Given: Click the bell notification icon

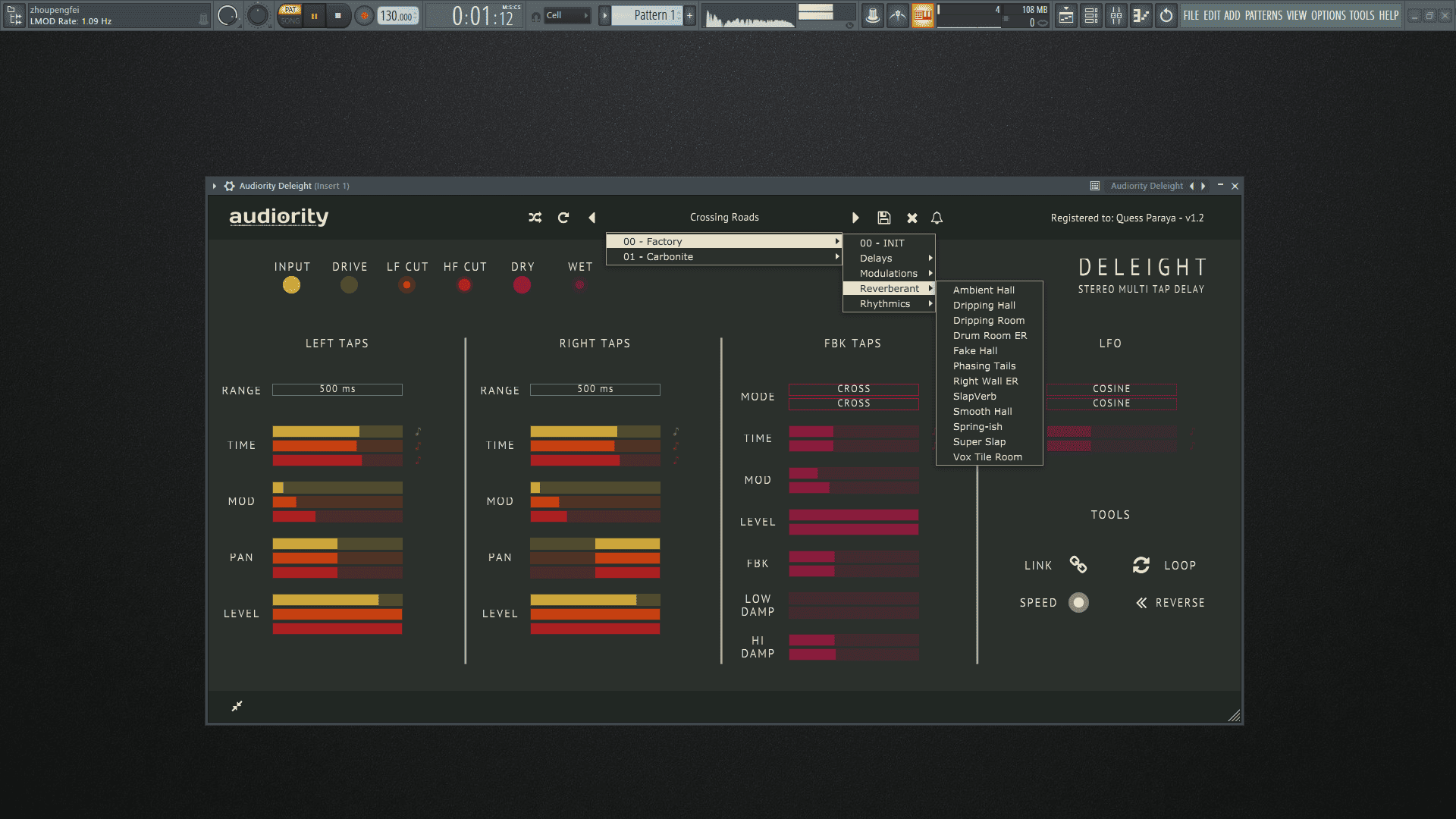Looking at the screenshot, I should point(937,218).
